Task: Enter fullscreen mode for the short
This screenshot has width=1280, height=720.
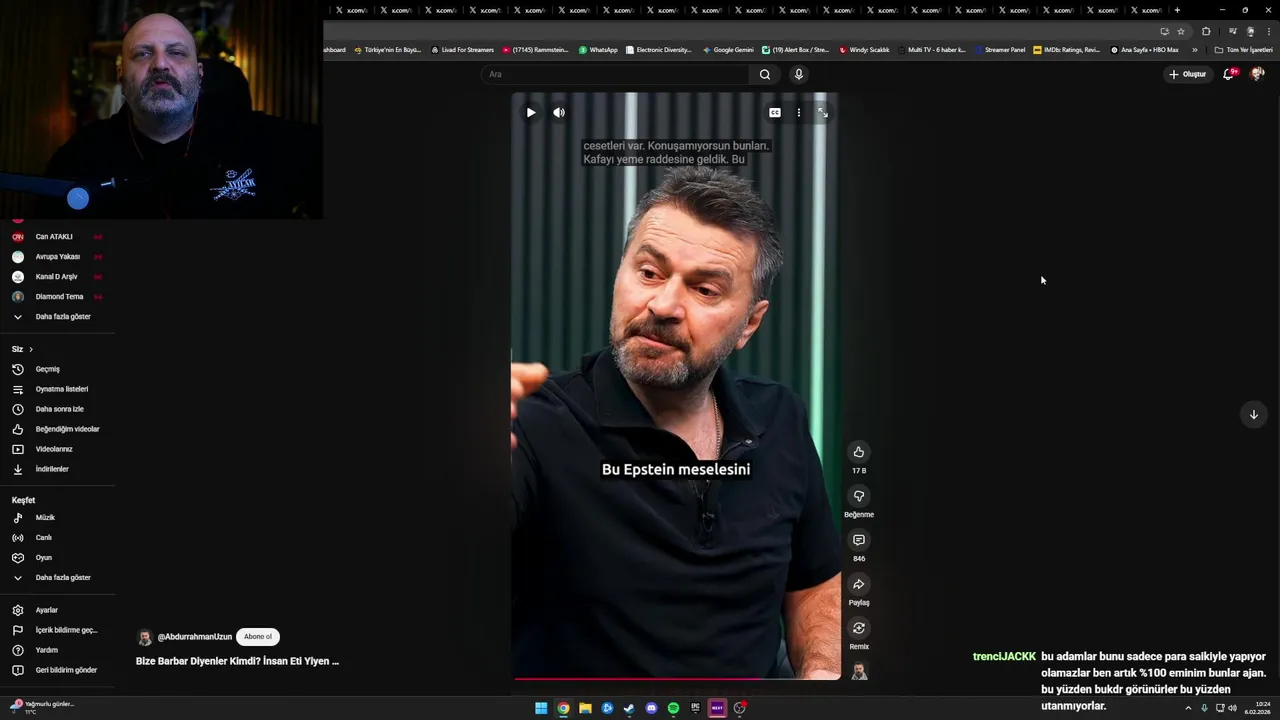Action: (823, 113)
